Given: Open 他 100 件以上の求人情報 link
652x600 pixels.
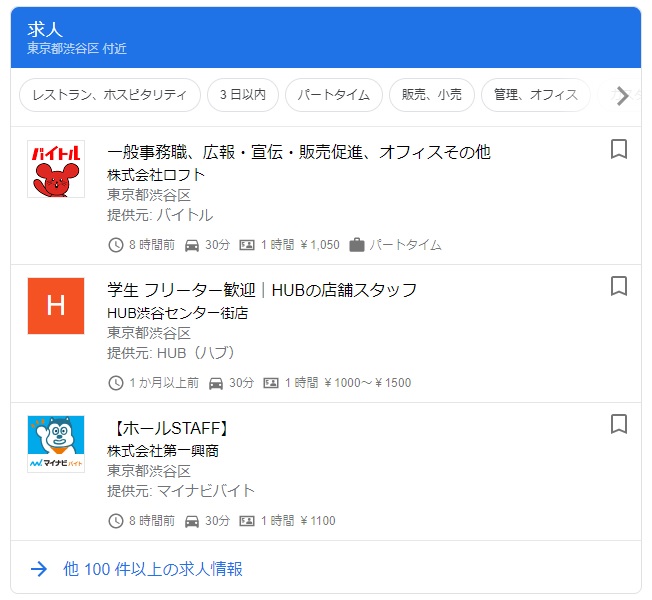Looking at the screenshot, I should point(153,569).
